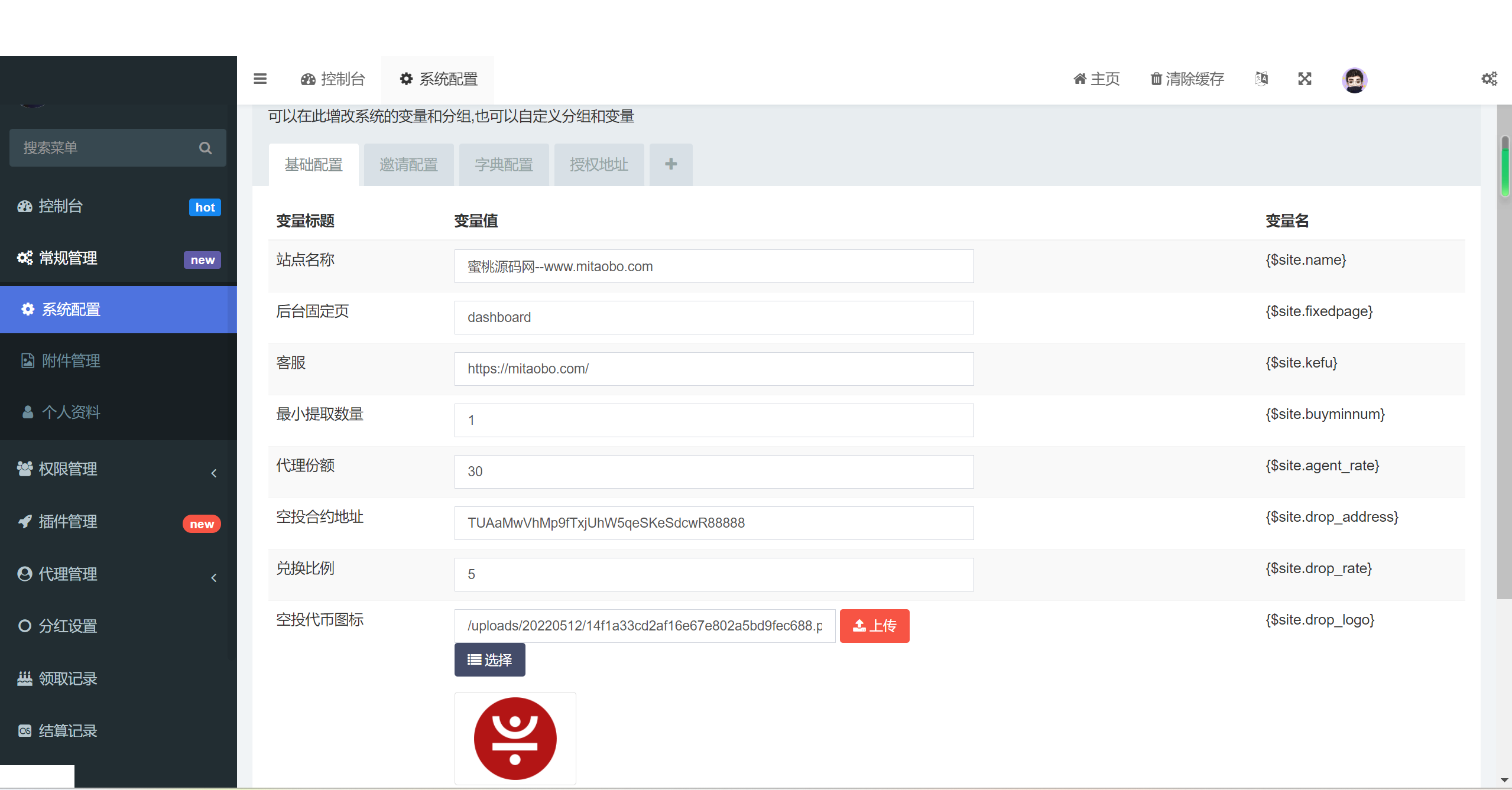Click the 代理份额 input field
Image resolution: width=1512 pixels, height=790 pixels.
click(x=714, y=472)
